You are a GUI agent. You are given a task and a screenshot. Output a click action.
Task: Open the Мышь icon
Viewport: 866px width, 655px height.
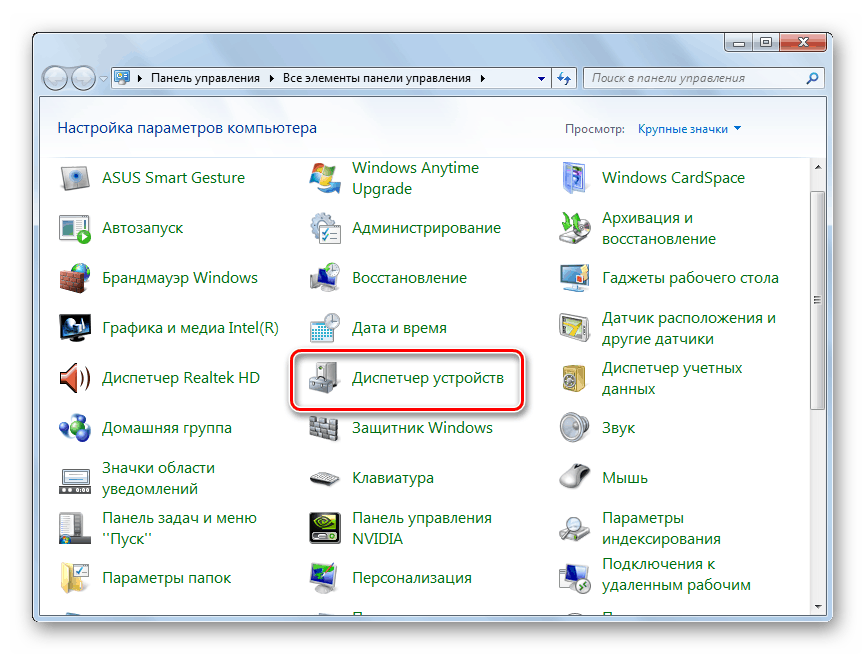576,478
